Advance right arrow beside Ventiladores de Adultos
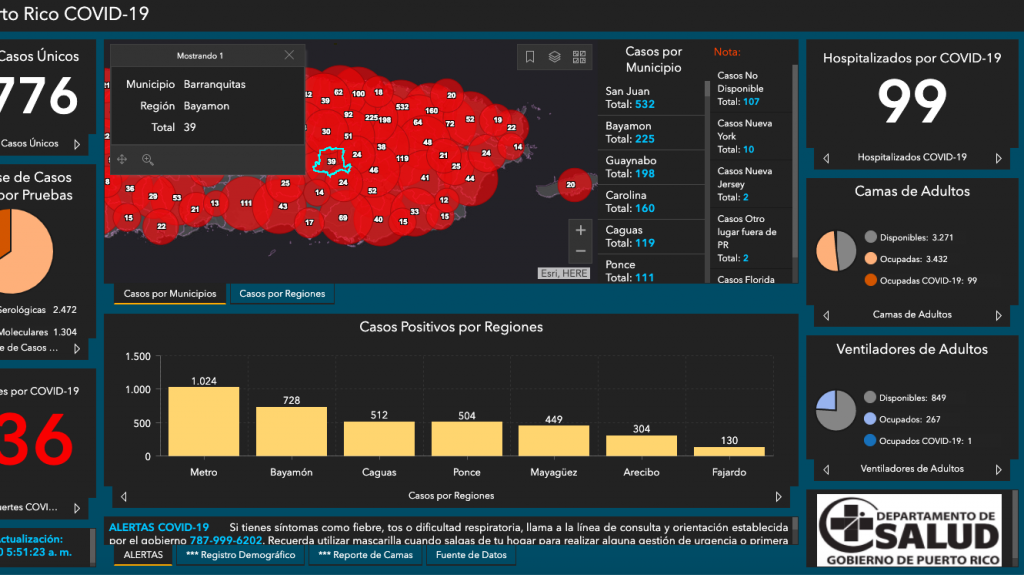The width and height of the screenshot is (1024, 575). tap(998, 469)
